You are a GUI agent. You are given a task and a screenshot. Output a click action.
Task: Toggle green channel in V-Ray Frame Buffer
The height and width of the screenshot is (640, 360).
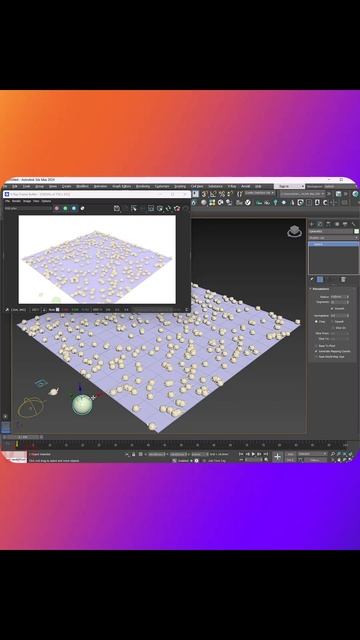(x=65, y=208)
